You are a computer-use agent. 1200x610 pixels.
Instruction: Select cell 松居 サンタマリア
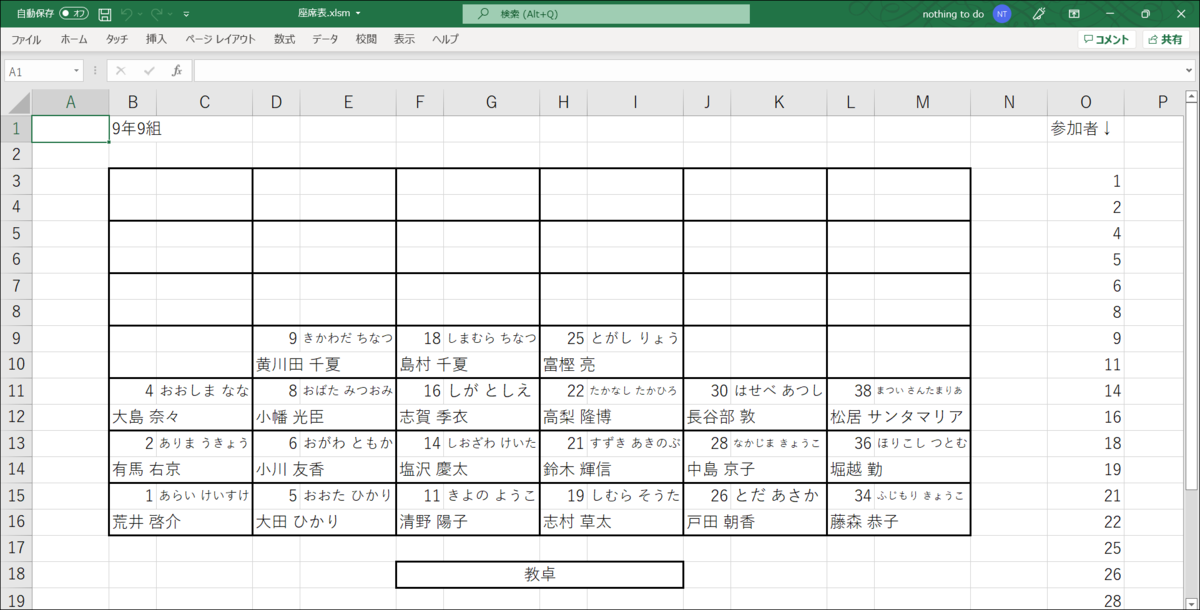click(898, 417)
